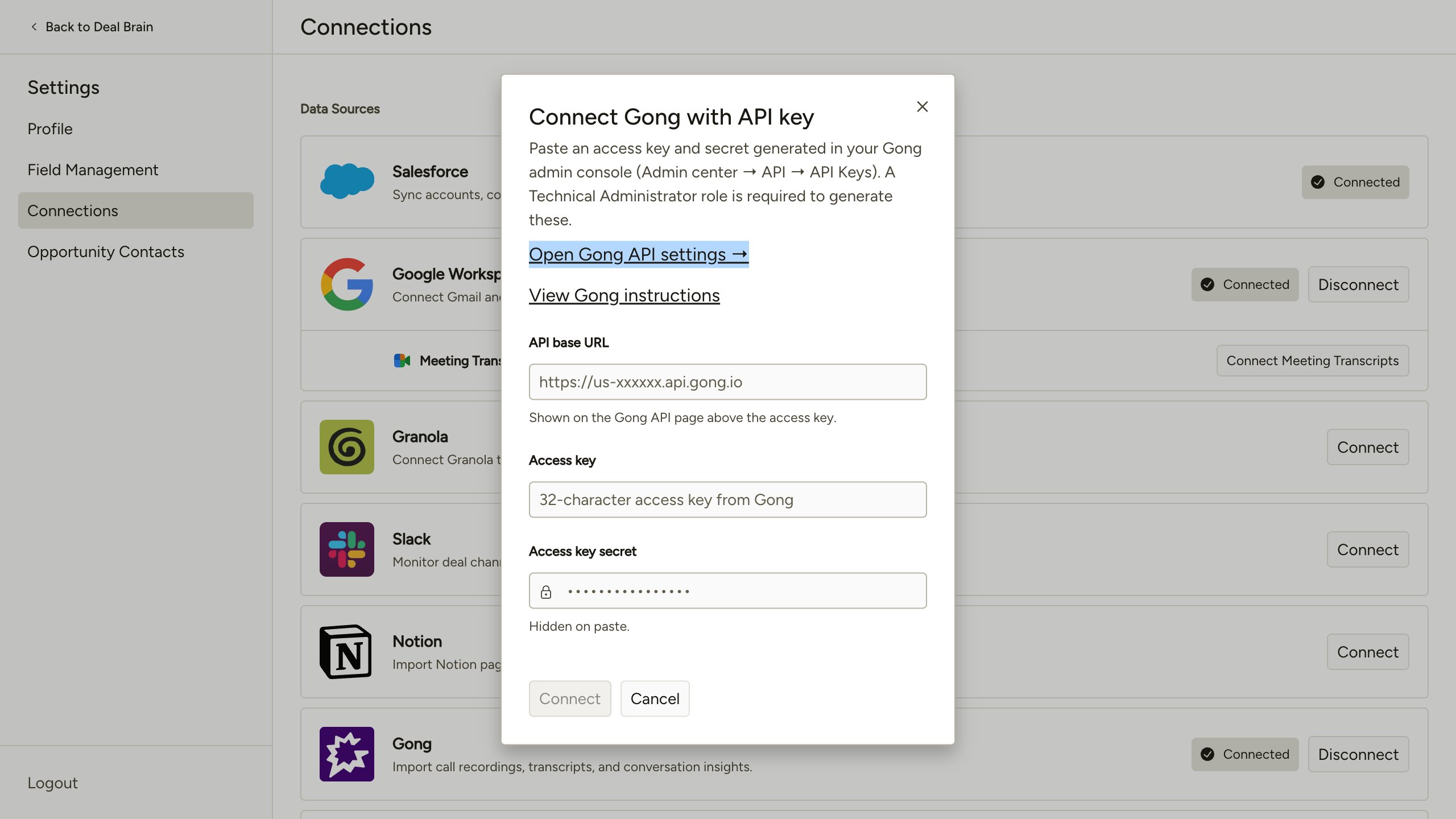Viewport: 1456px width, 819px height.
Task: Click Logout
Action: click(x=53, y=783)
